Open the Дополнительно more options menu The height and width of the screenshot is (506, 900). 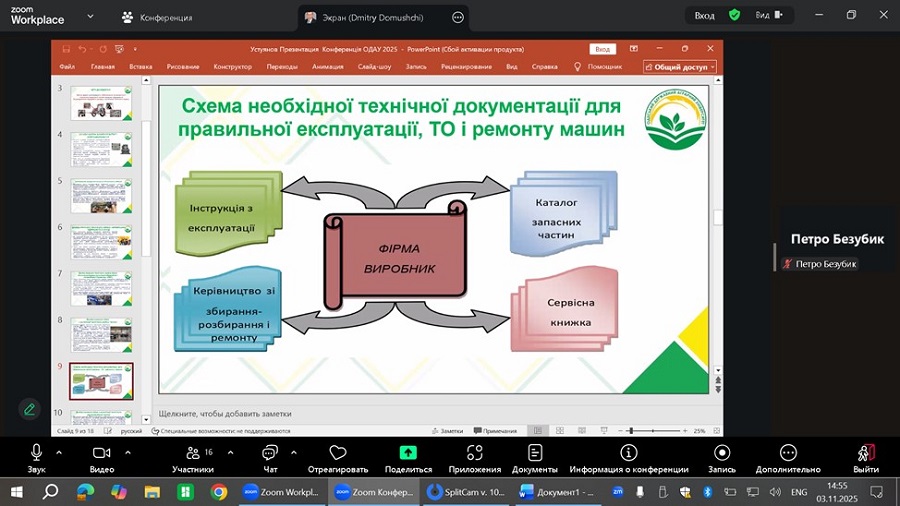click(788, 453)
